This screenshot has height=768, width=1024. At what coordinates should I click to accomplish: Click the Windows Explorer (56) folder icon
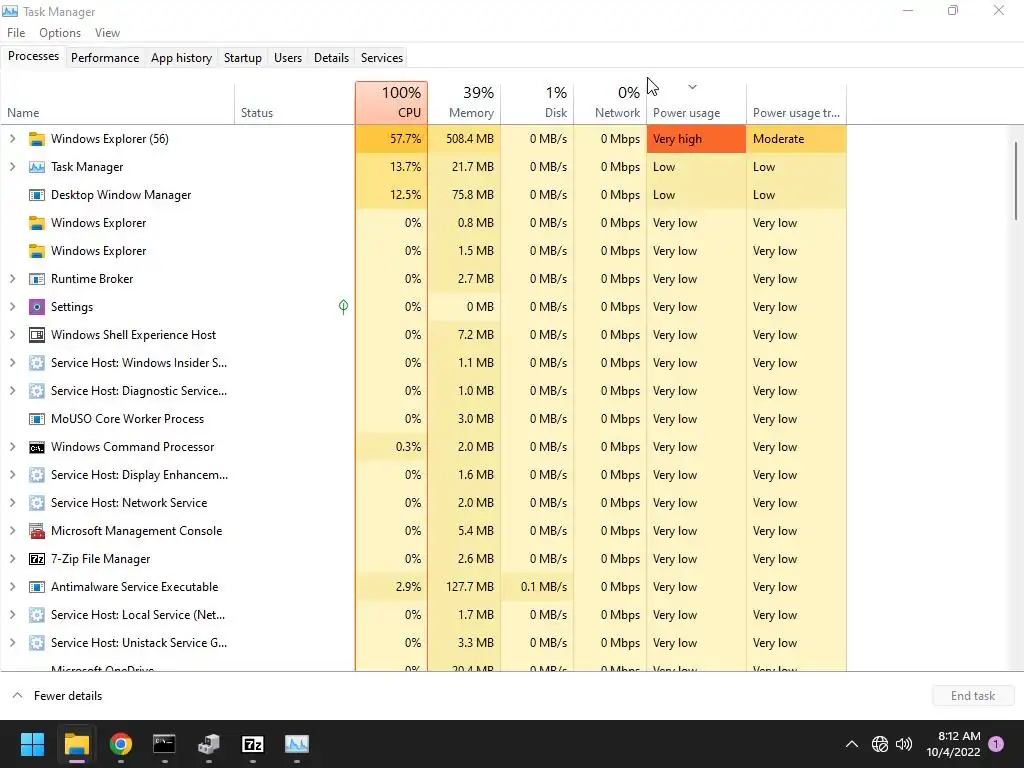click(x=37, y=139)
